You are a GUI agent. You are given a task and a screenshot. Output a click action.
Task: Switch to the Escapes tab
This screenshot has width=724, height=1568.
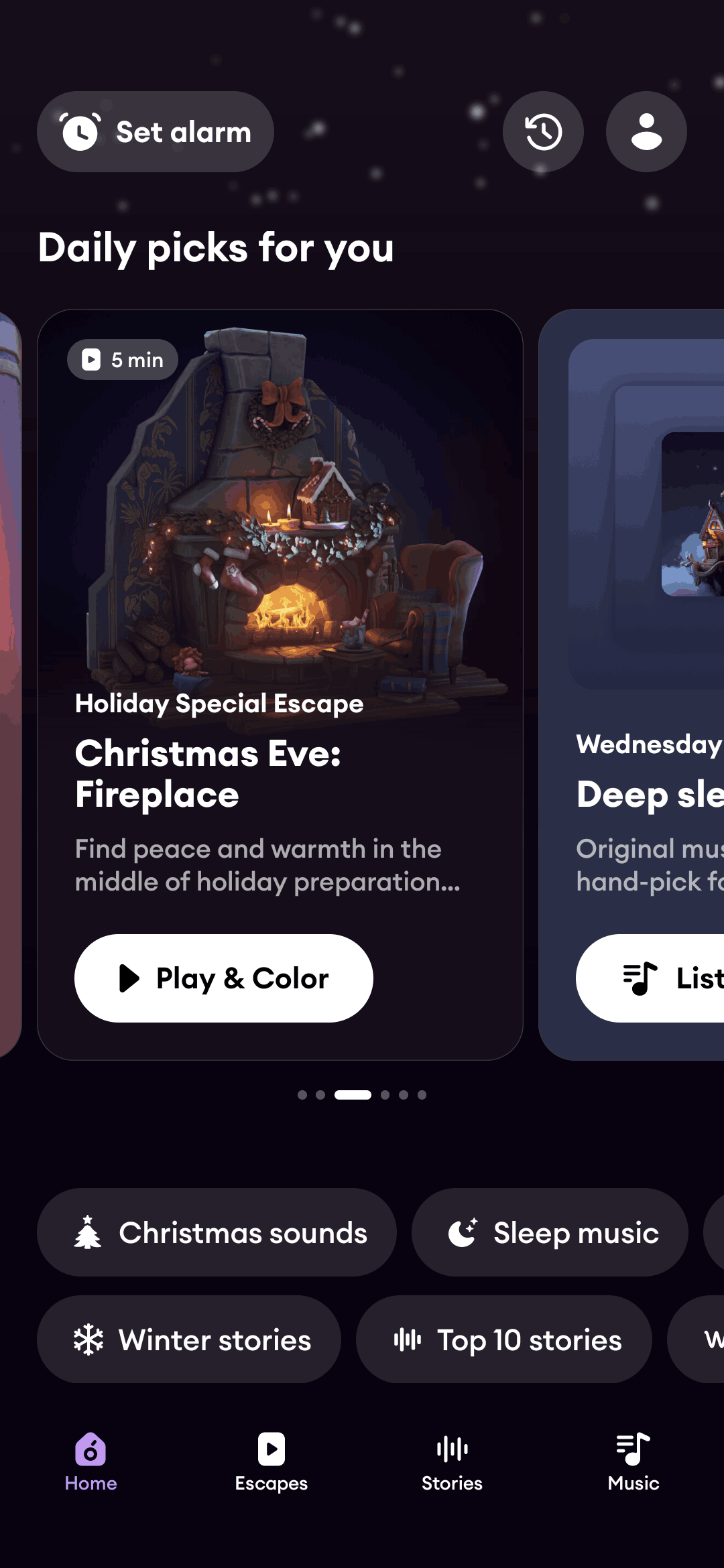(271, 1462)
